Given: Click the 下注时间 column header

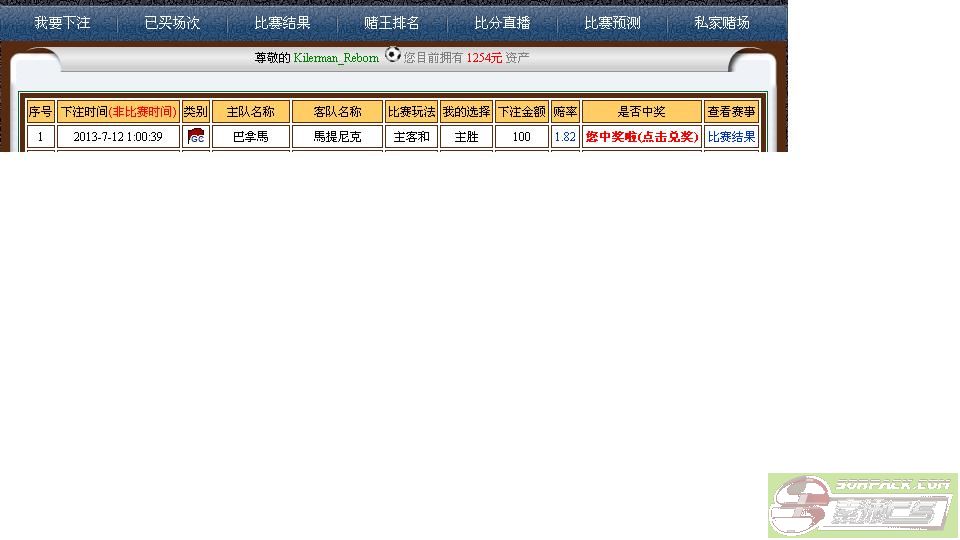Looking at the screenshot, I should pyautogui.click(x=118, y=112).
